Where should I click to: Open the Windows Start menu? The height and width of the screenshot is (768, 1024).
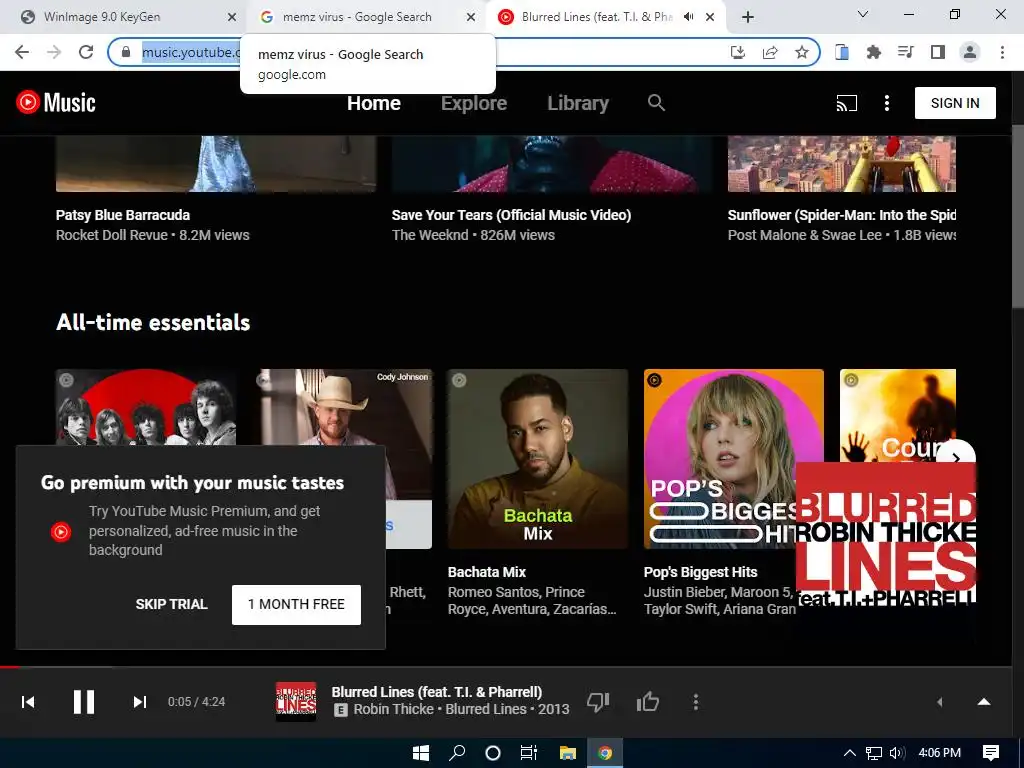(421, 753)
